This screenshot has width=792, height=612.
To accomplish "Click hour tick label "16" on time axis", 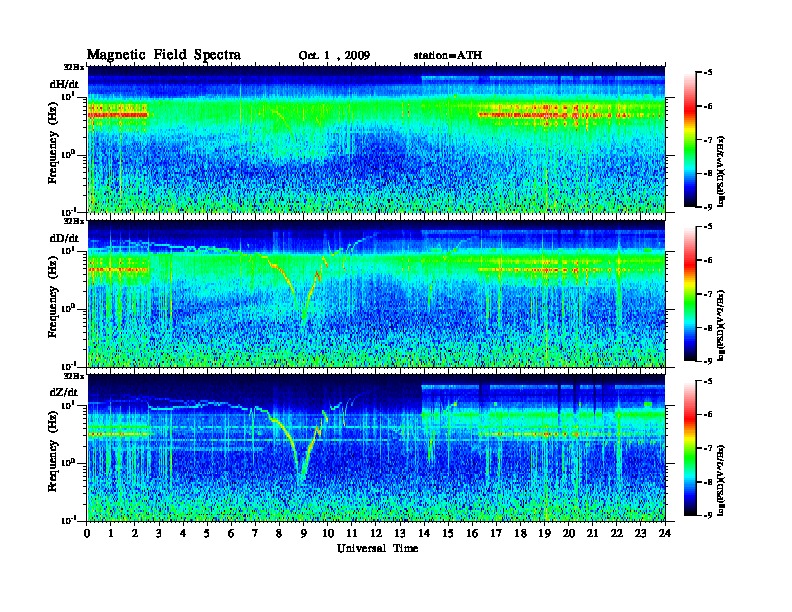I will coord(472,534).
